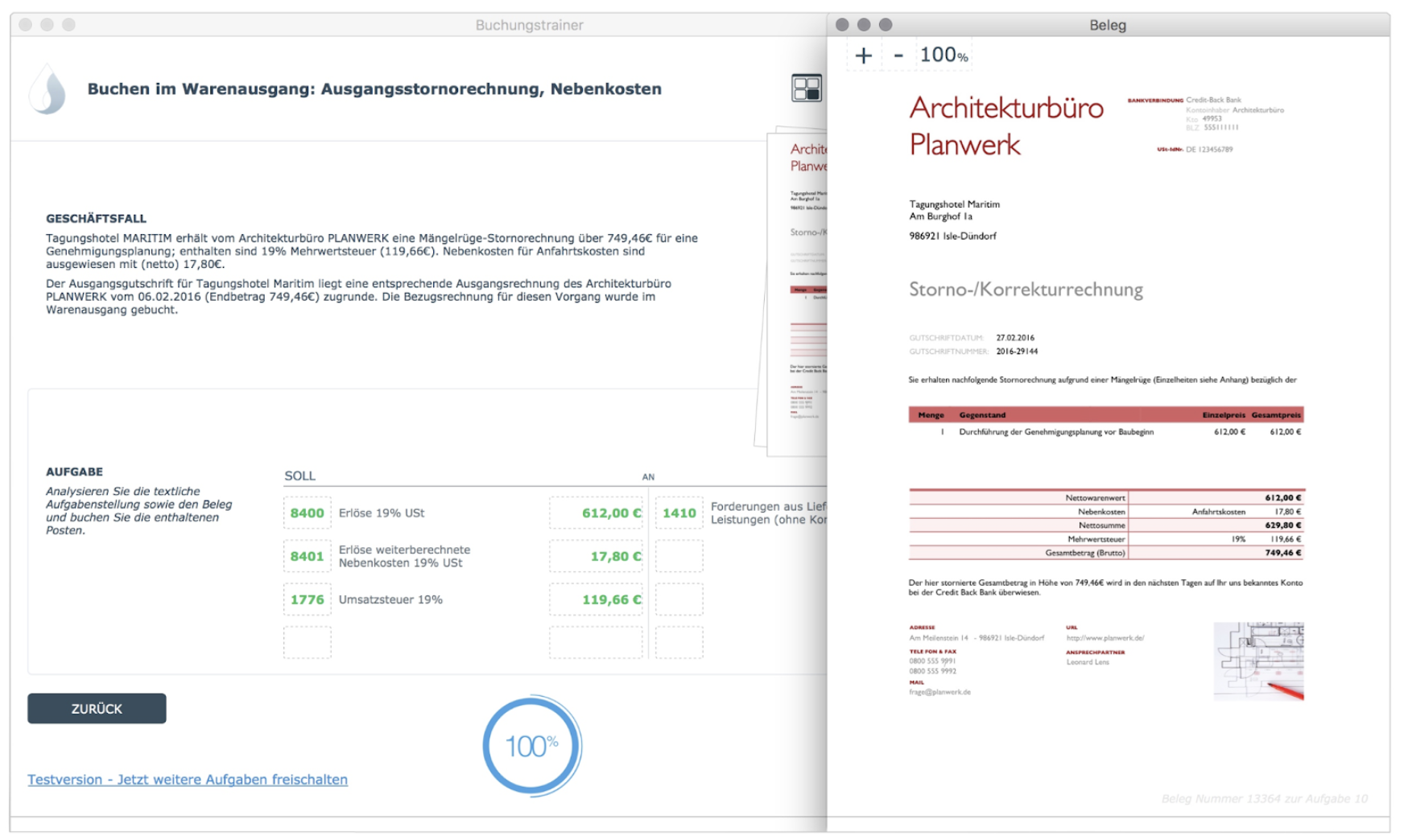Click the empty Soll account field in the last row
This screenshot has width=1404, height=840.
[x=307, y=643]
